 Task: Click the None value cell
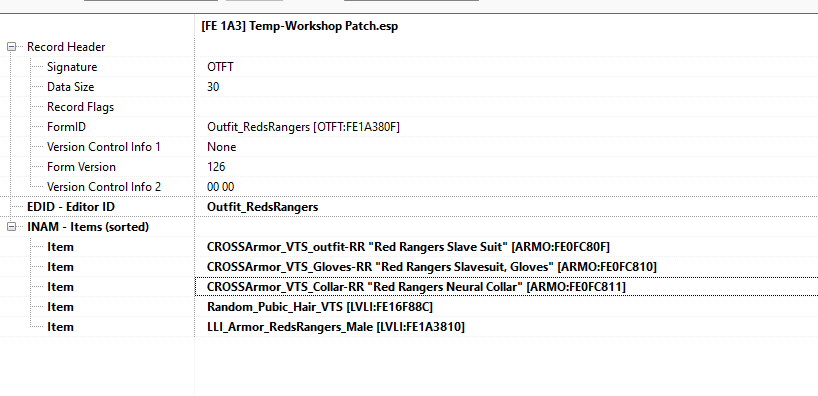coord(222,147)
